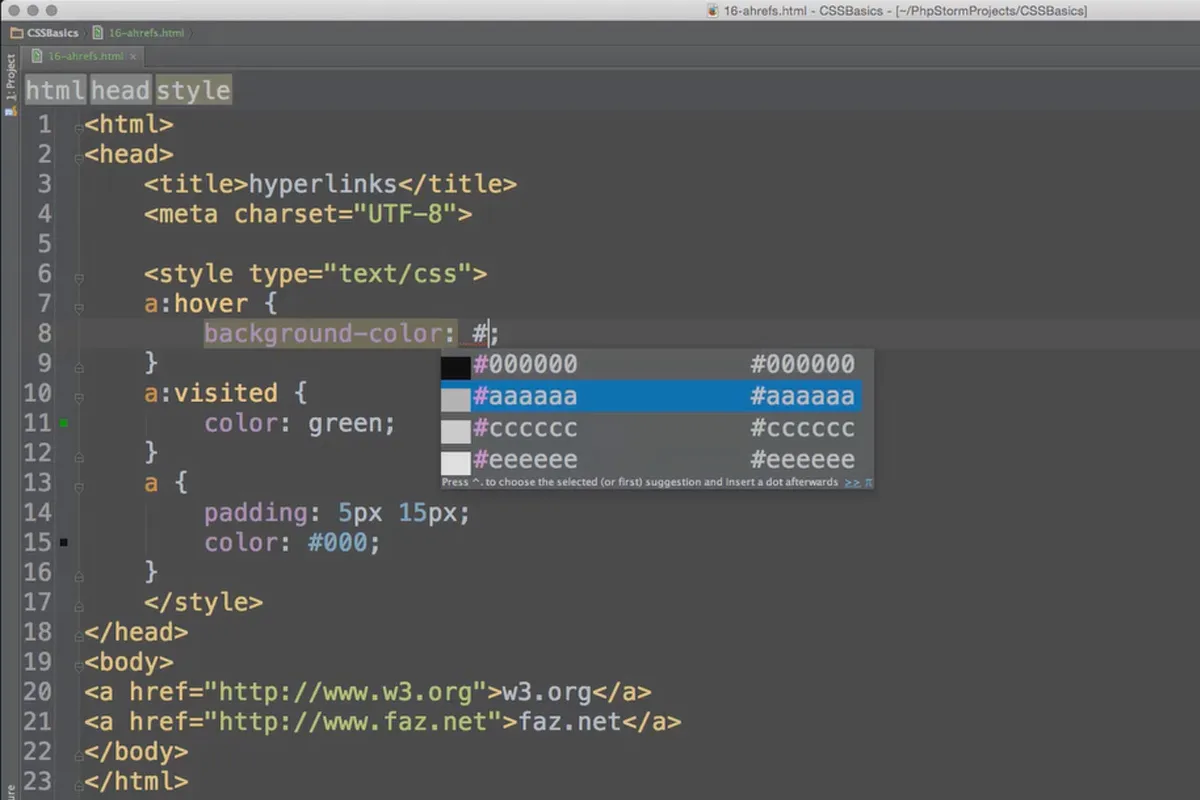Image resolution: width=1200 pixels, height=800 pixels.
Task: Click the macOS window close button
Action: [x=12, y=10]
